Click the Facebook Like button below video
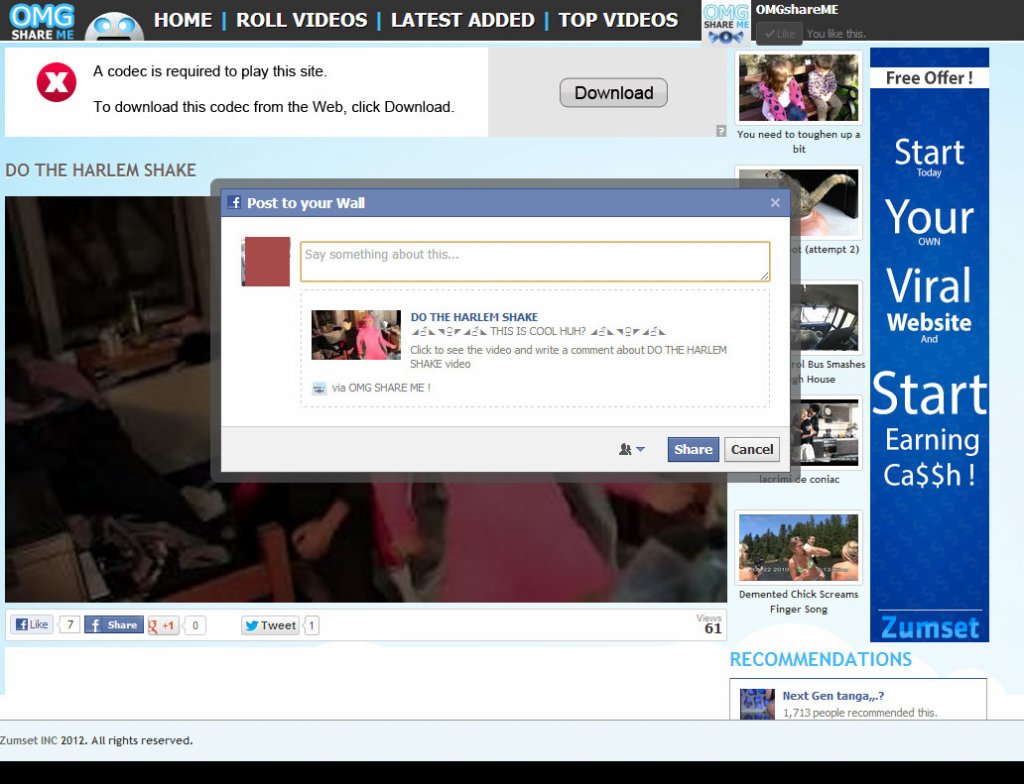This screenshot has height=784, width=1024. (x=32, y=625)
